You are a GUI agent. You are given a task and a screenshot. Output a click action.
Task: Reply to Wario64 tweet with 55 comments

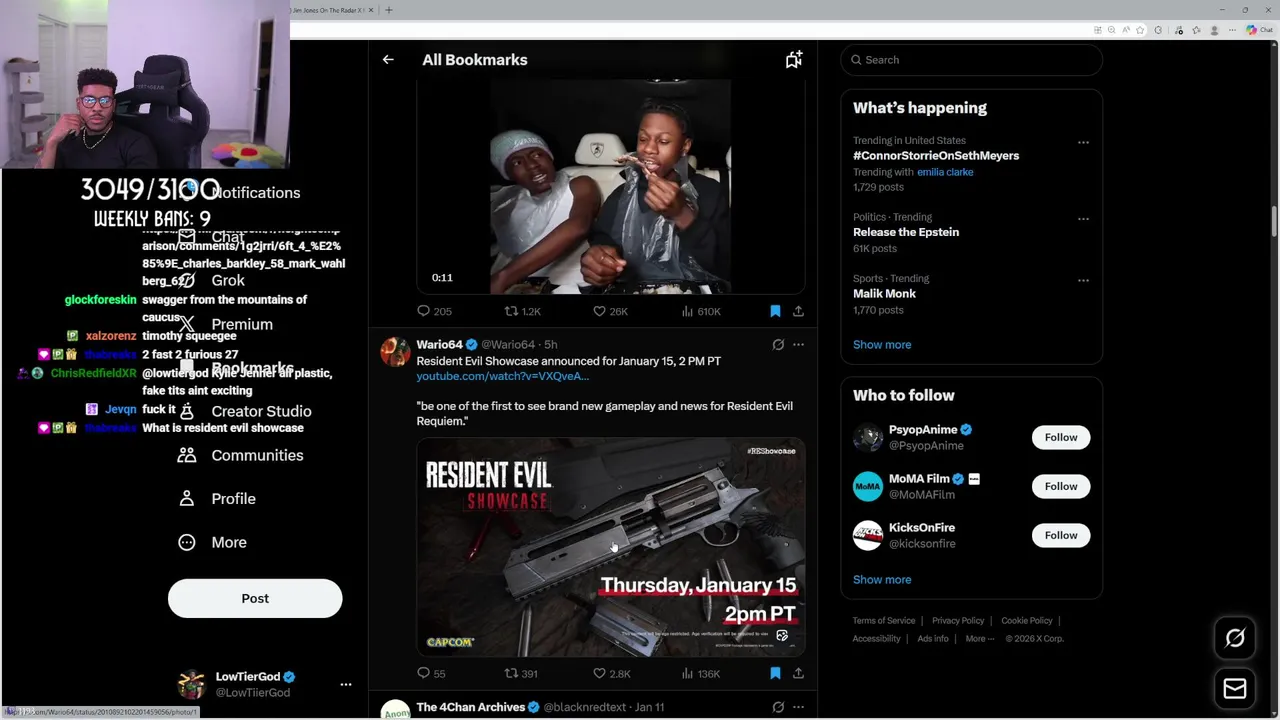click(x=431, y=673)
